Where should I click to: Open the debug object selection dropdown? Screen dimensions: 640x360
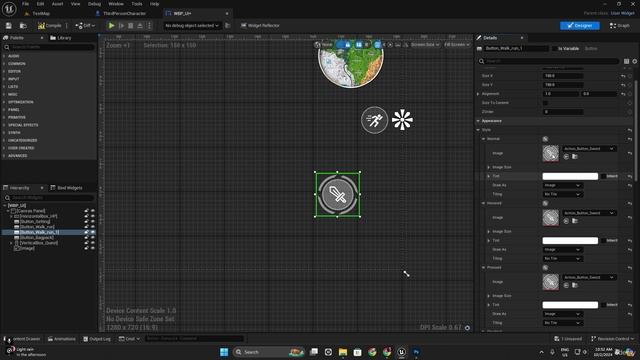click(x=192, y=26)
